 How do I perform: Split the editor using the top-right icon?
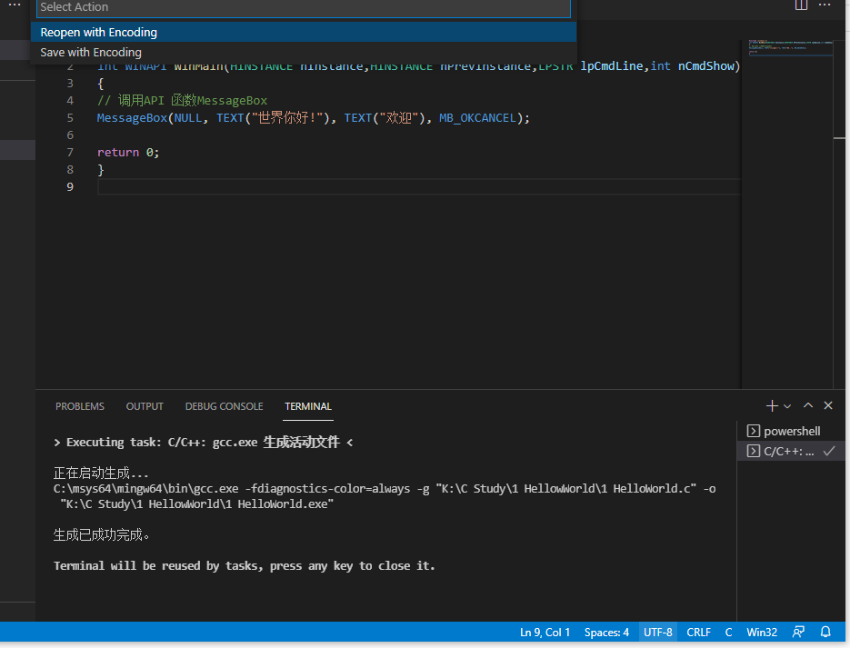pyautogui.click(x=801, y=6)
